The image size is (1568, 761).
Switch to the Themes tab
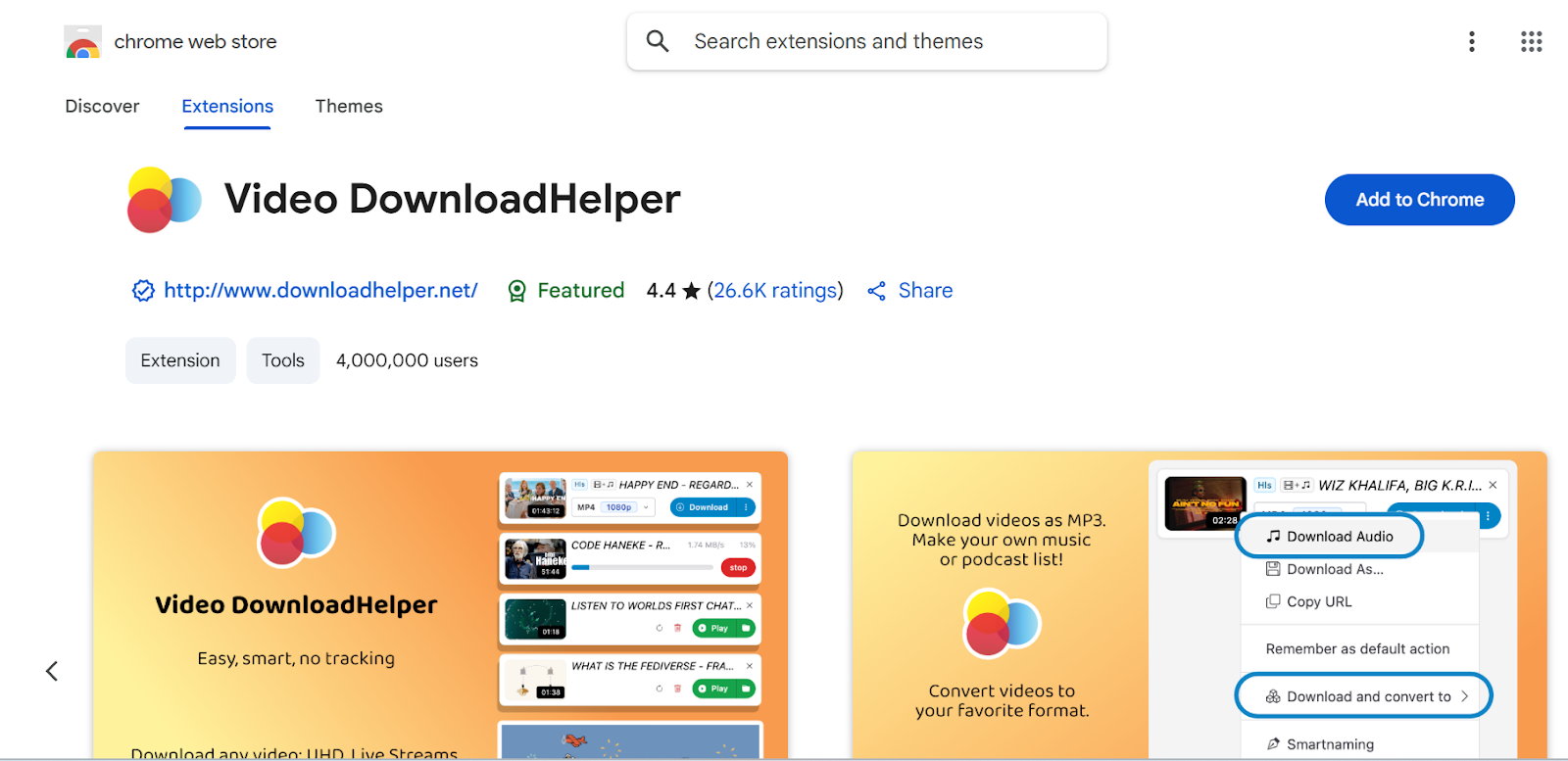pyautogui.click(x=349, y=106)
